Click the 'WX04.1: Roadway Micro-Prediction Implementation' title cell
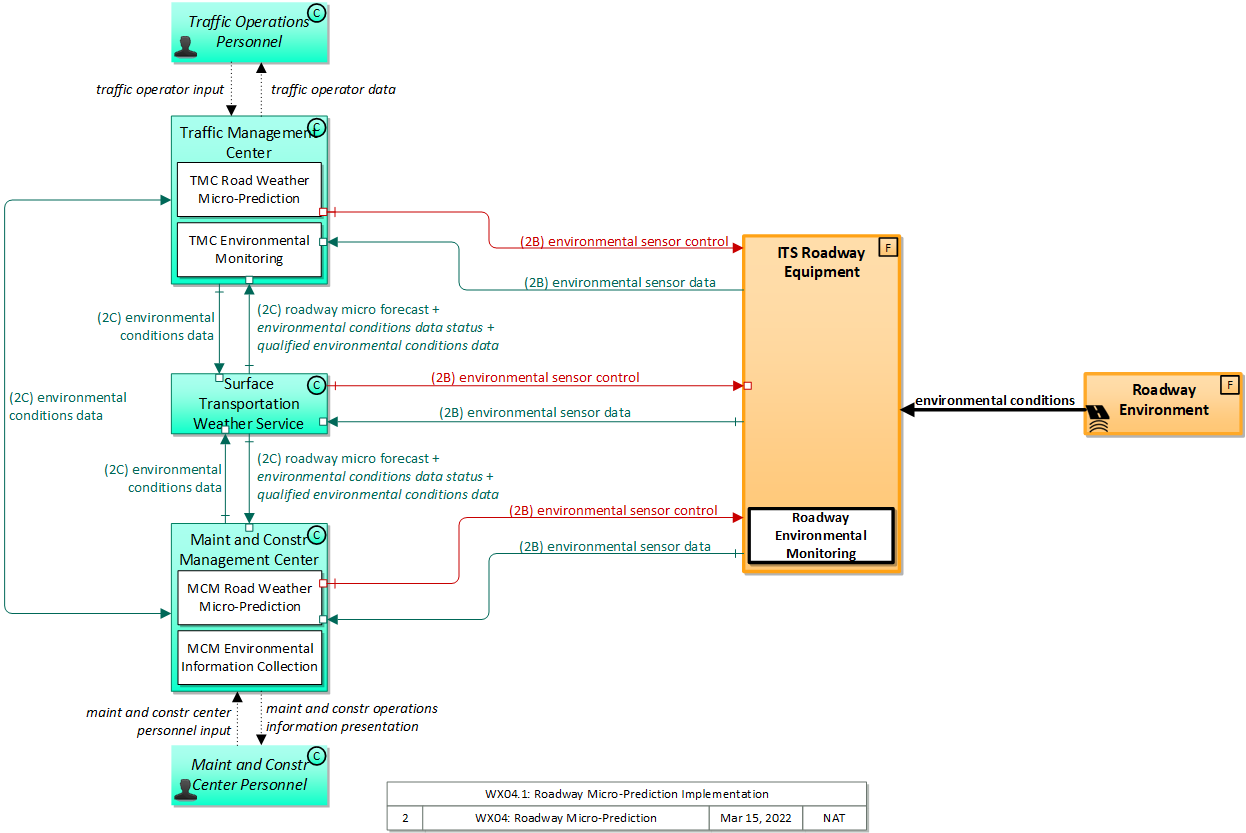 click(x=626, y=794)
